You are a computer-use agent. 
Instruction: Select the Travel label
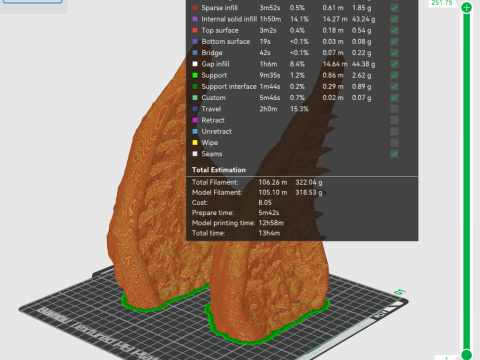pyautogui.click(x=211, y=109)
